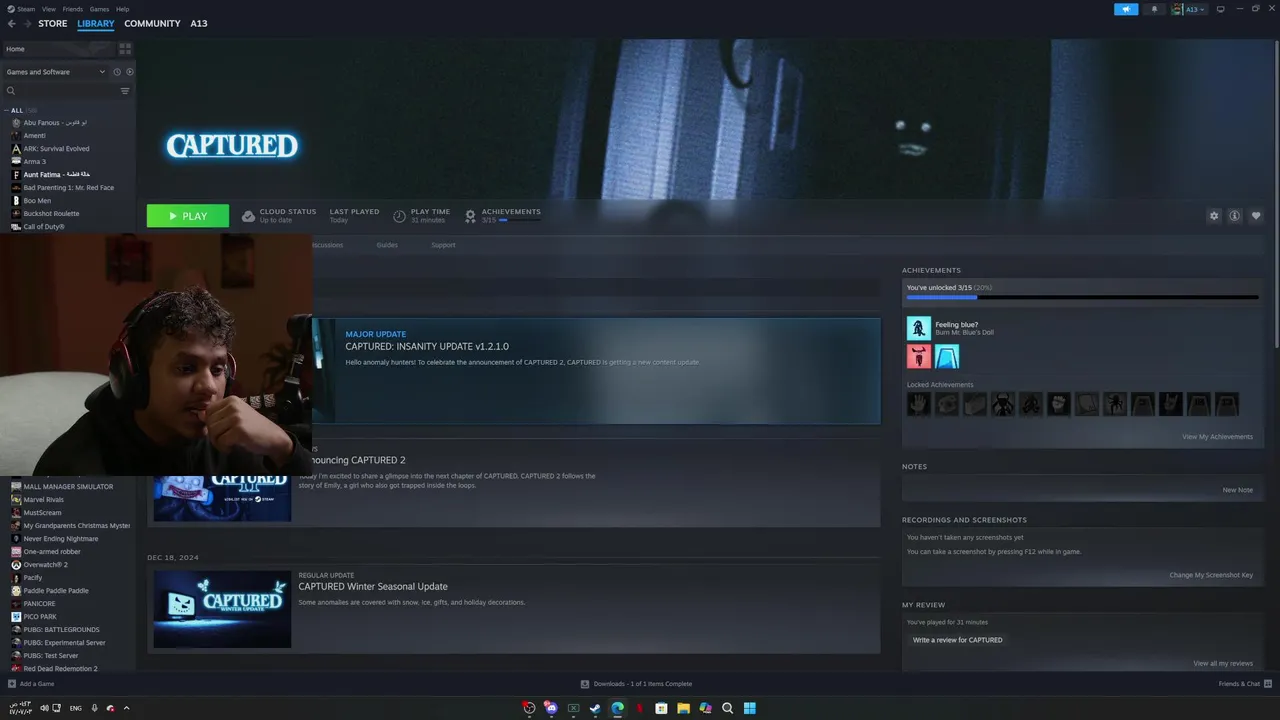This screenshot has height=720, width=1280.
Task: Open the Steam menu
Action: point(21,9)
